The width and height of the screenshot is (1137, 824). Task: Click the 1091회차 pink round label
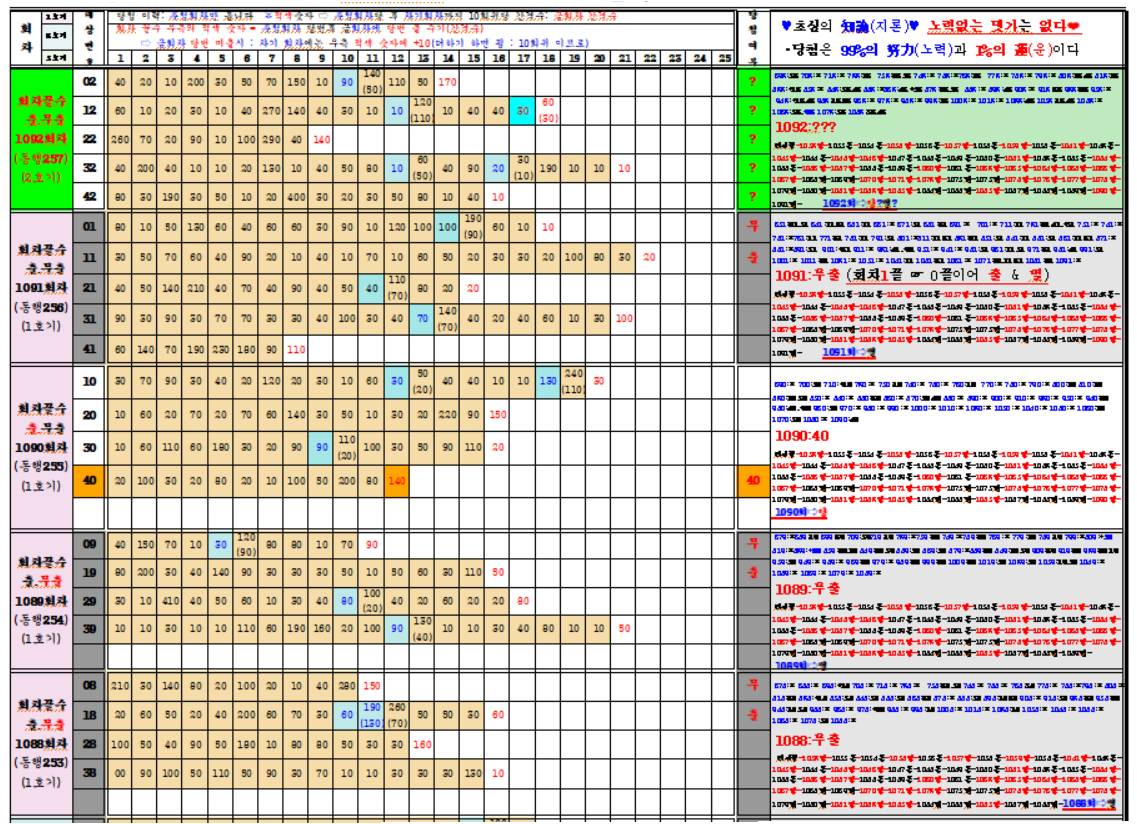tap(40, 287)
